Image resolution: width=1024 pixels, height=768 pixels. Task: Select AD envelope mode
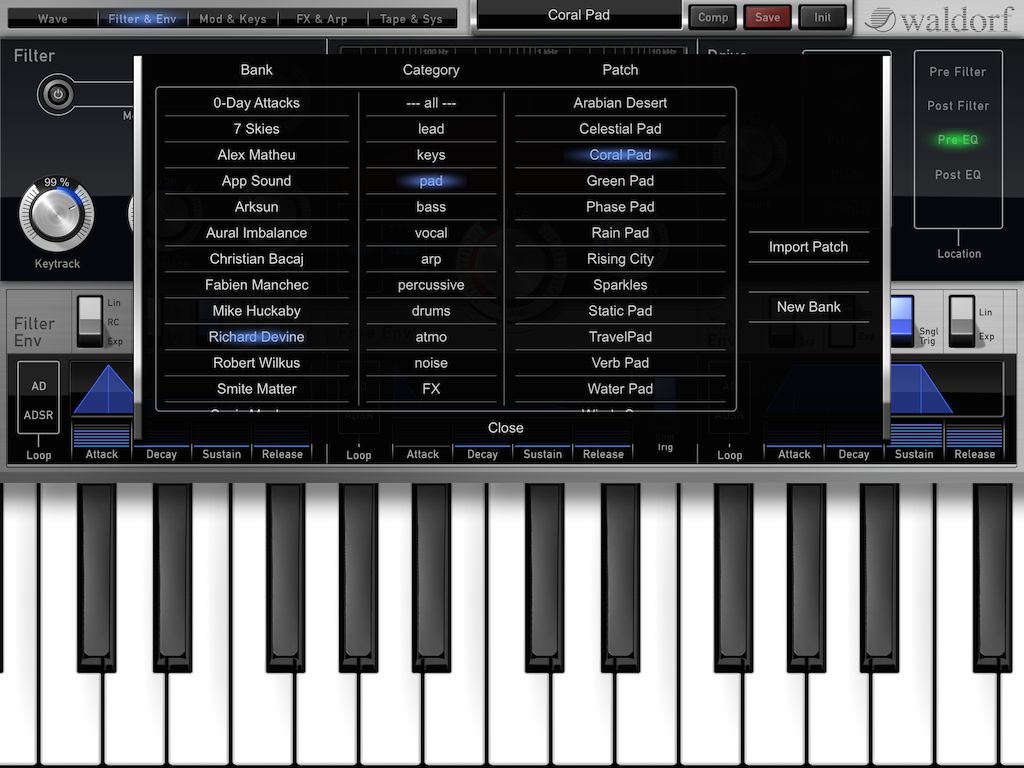tap(39, 386)
